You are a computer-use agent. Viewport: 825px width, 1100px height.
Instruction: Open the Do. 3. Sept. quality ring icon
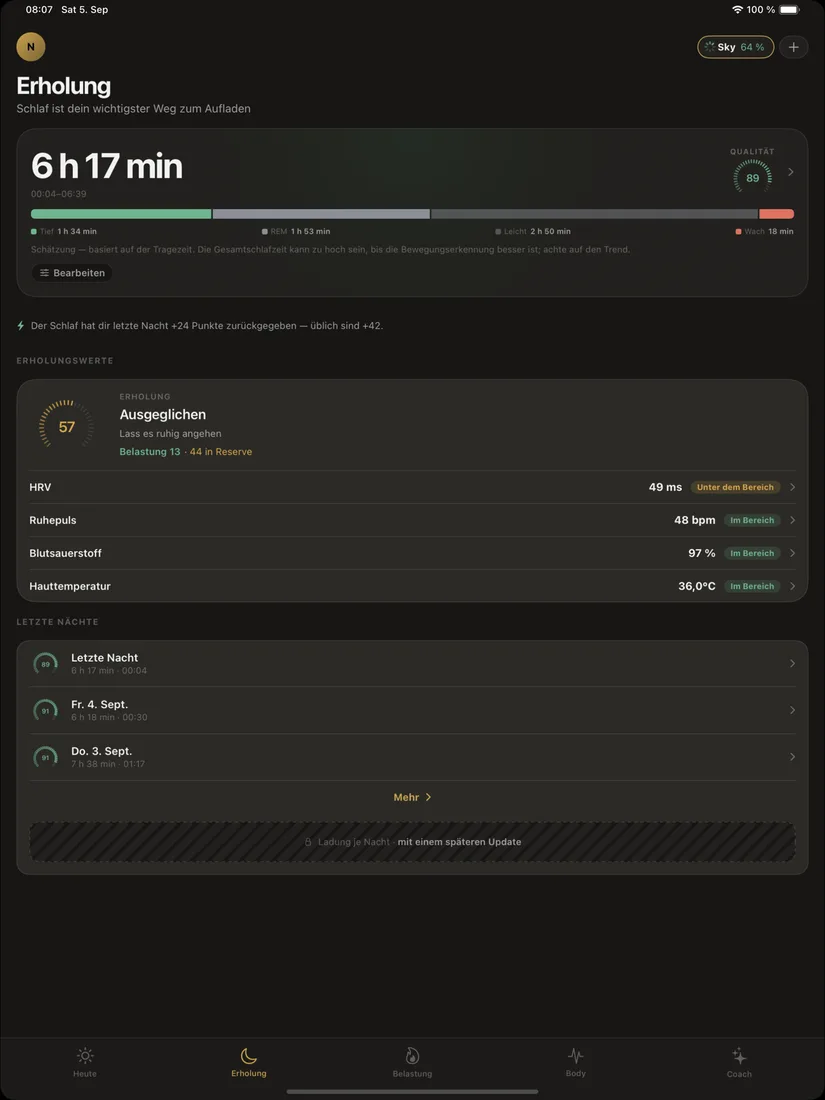coord(46,757)
